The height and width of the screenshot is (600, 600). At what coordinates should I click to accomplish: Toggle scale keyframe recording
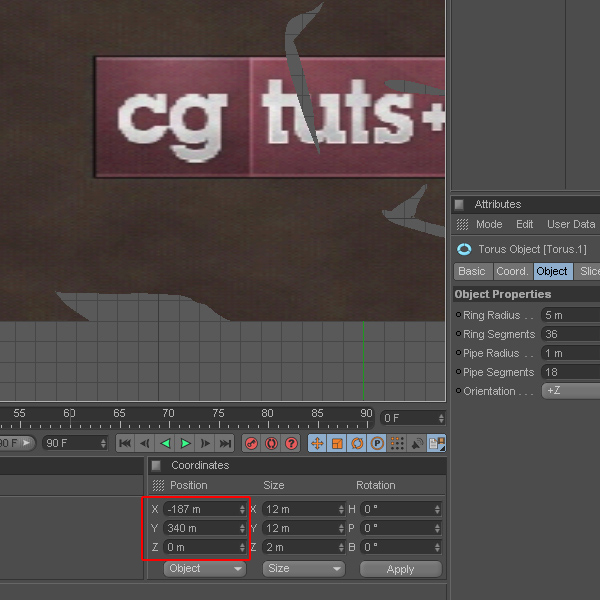pyautogui.click(x=337, y=443)
